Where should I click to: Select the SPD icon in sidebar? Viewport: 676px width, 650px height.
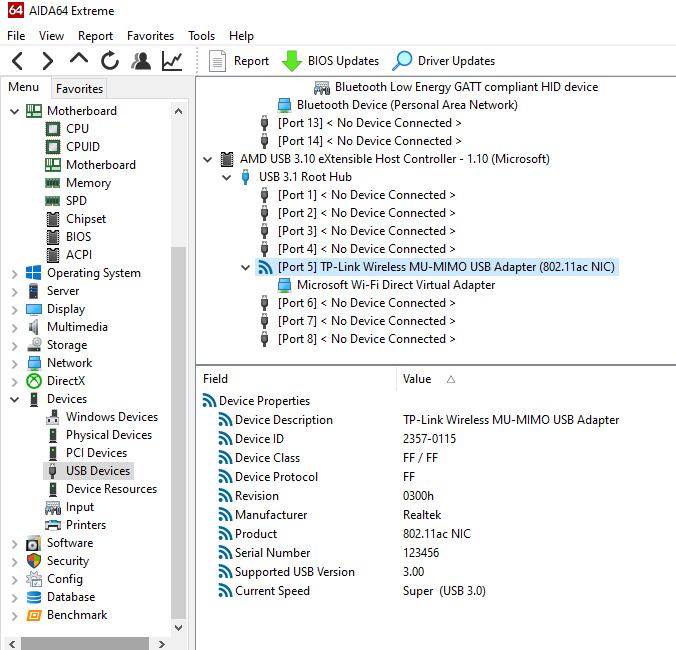coord(53,201)
